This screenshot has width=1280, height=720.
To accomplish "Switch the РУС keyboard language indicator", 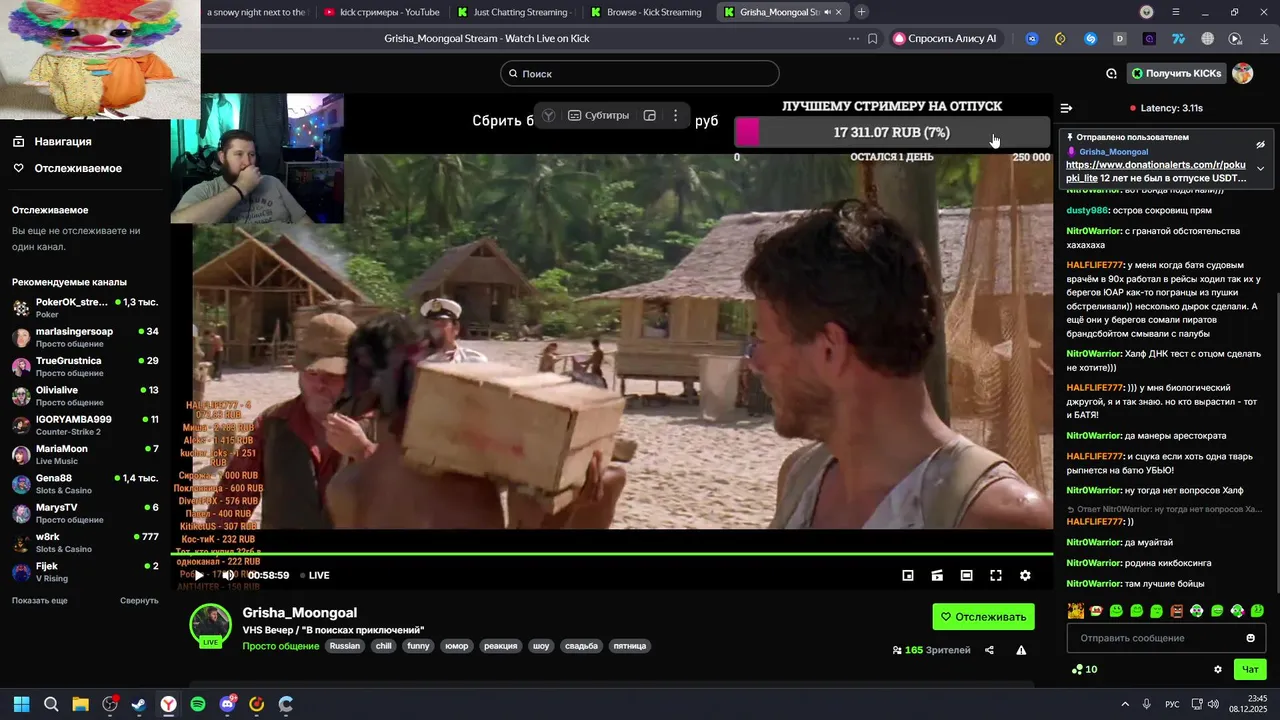I will click(1172, 704).
